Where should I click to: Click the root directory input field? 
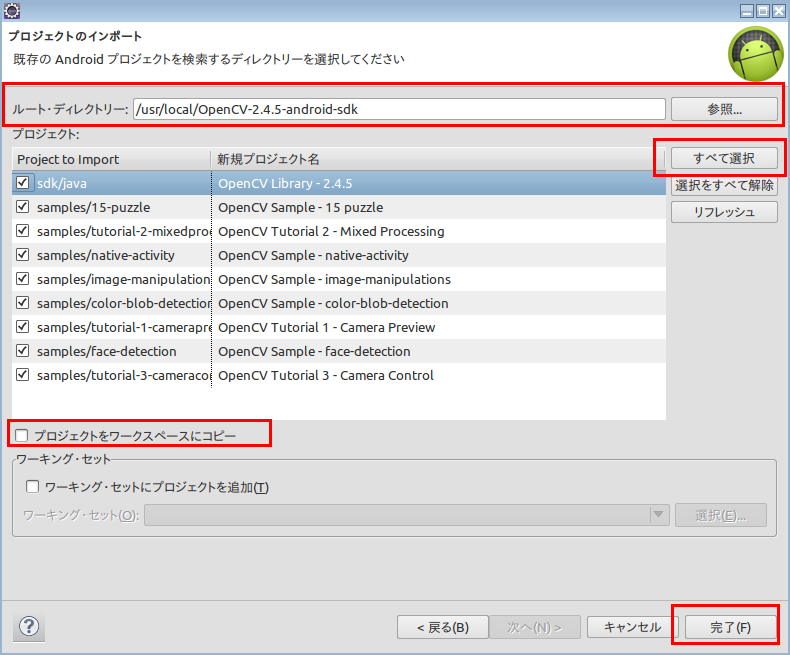(399, 109)
